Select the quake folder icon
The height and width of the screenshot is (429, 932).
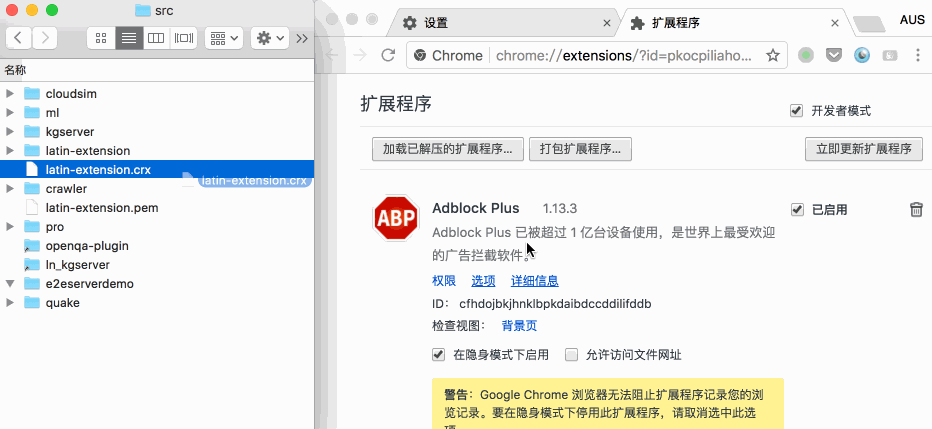32,303
